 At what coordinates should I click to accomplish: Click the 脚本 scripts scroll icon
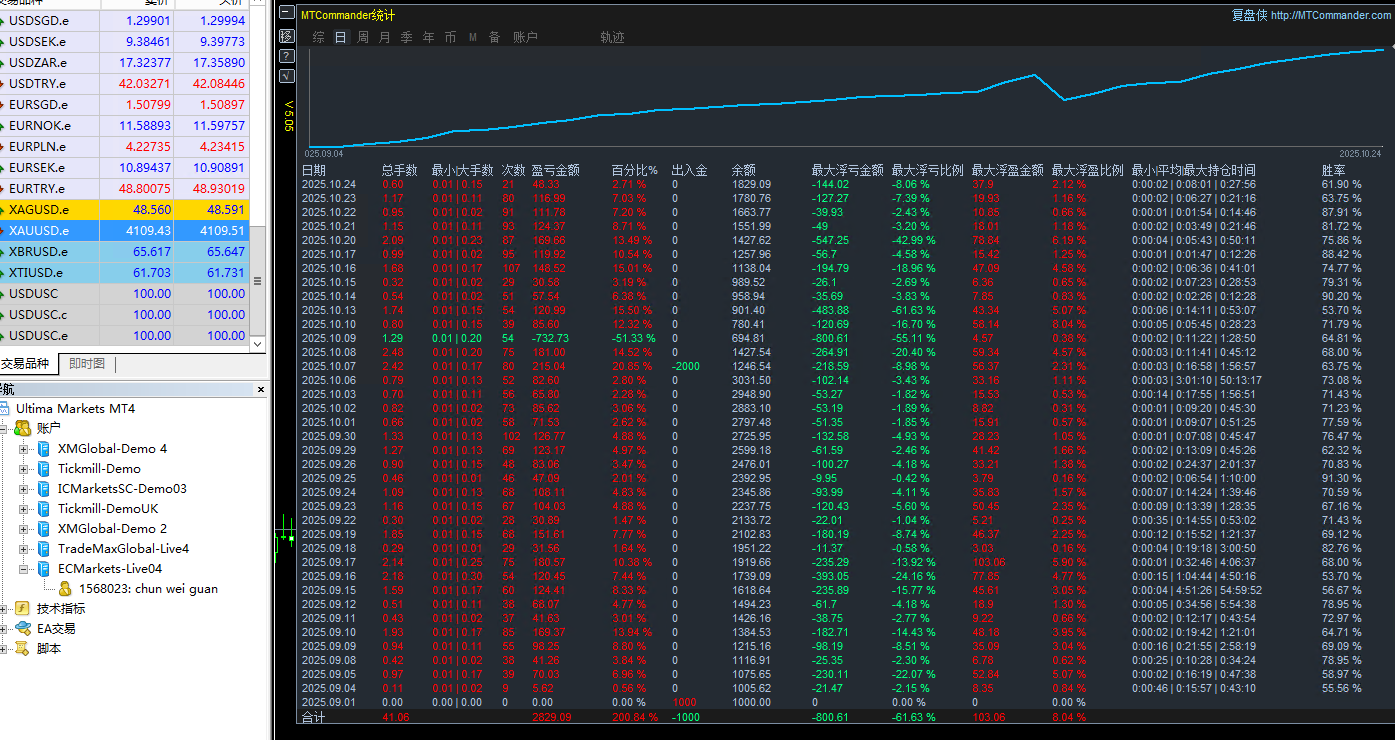coord(23,649)
